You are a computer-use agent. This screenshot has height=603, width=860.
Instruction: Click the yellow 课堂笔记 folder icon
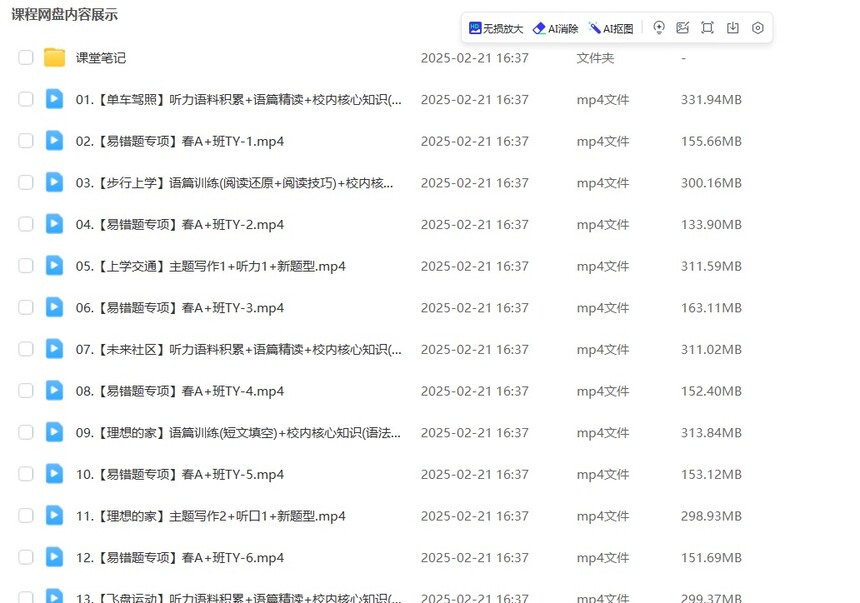[54, 58]
